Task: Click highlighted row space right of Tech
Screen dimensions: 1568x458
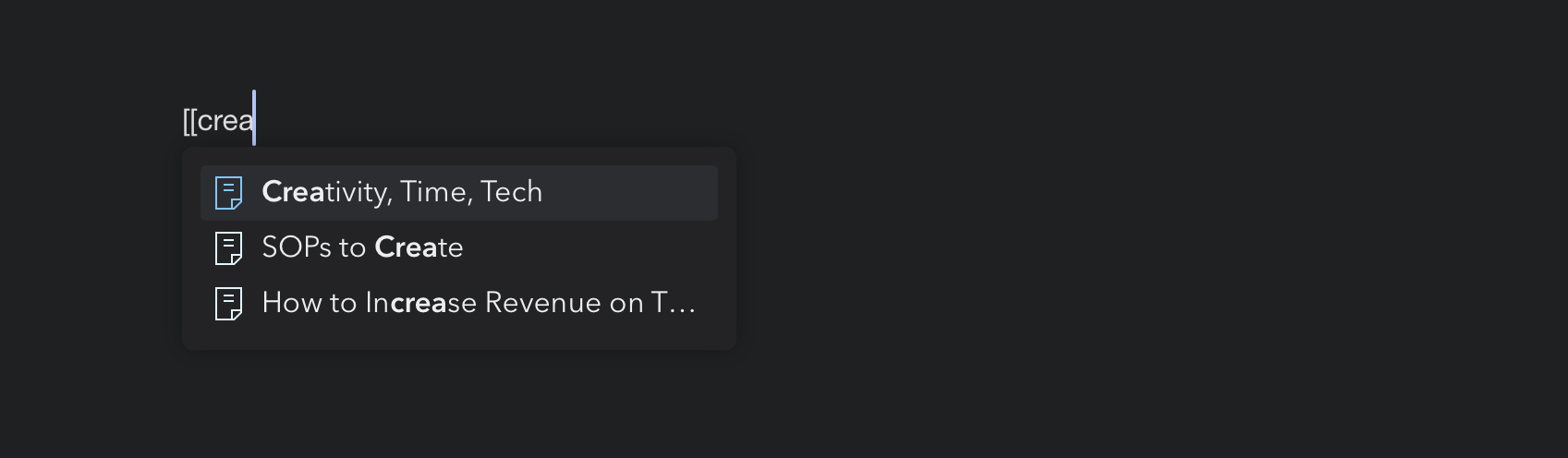Action: (x=628, y=193)
